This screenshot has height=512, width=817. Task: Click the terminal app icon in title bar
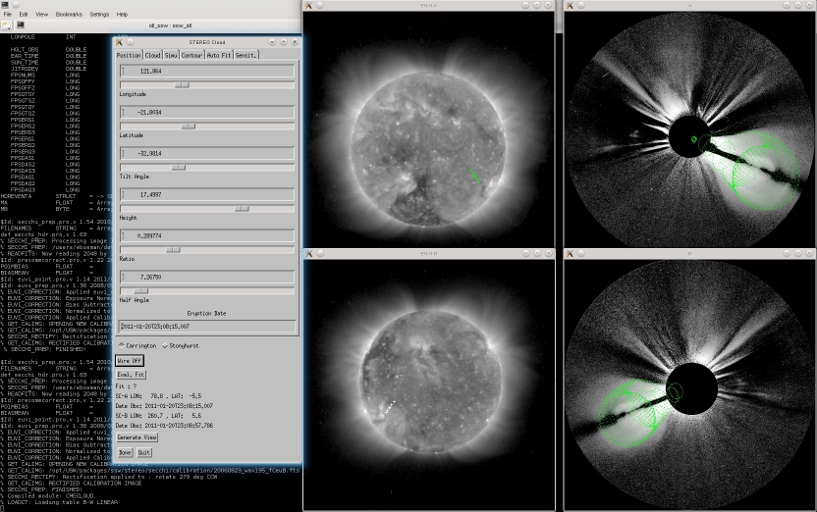[7, 4]
